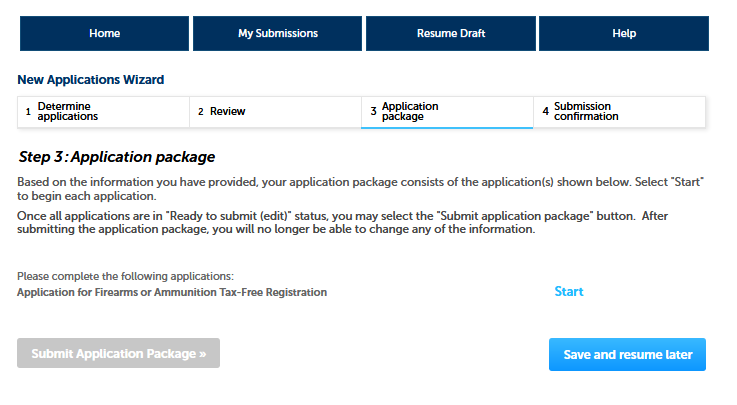Jump to Submission confirmation step
The width and height of the screenshot is (737, 405).
pyautogui.click(x=582, y=111)
